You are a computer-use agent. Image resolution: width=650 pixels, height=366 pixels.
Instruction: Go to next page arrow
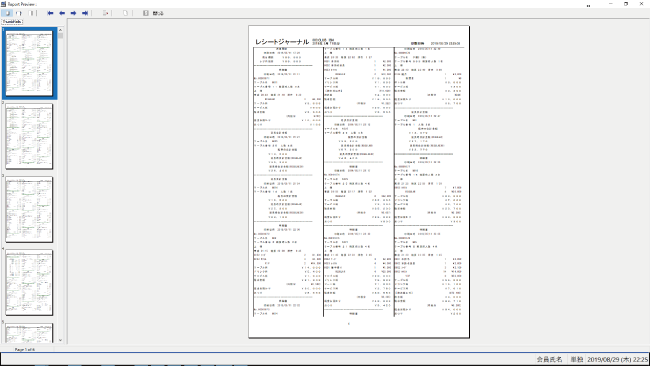tap(73, 13)
